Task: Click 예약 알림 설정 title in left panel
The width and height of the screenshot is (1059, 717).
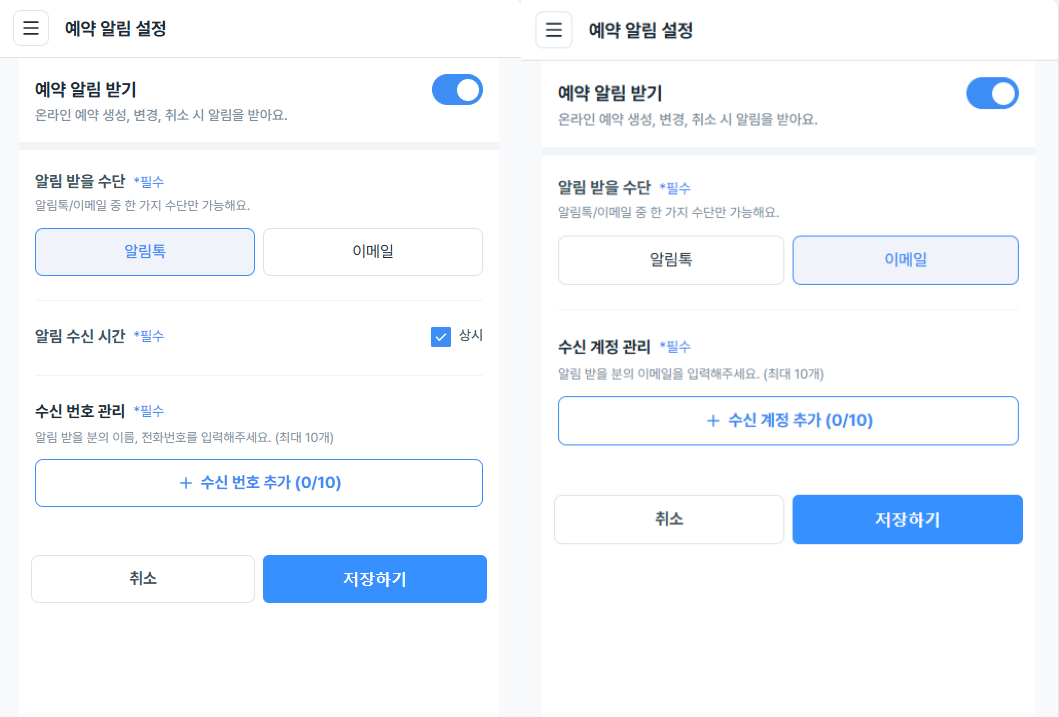Action: tap(115, 29)
